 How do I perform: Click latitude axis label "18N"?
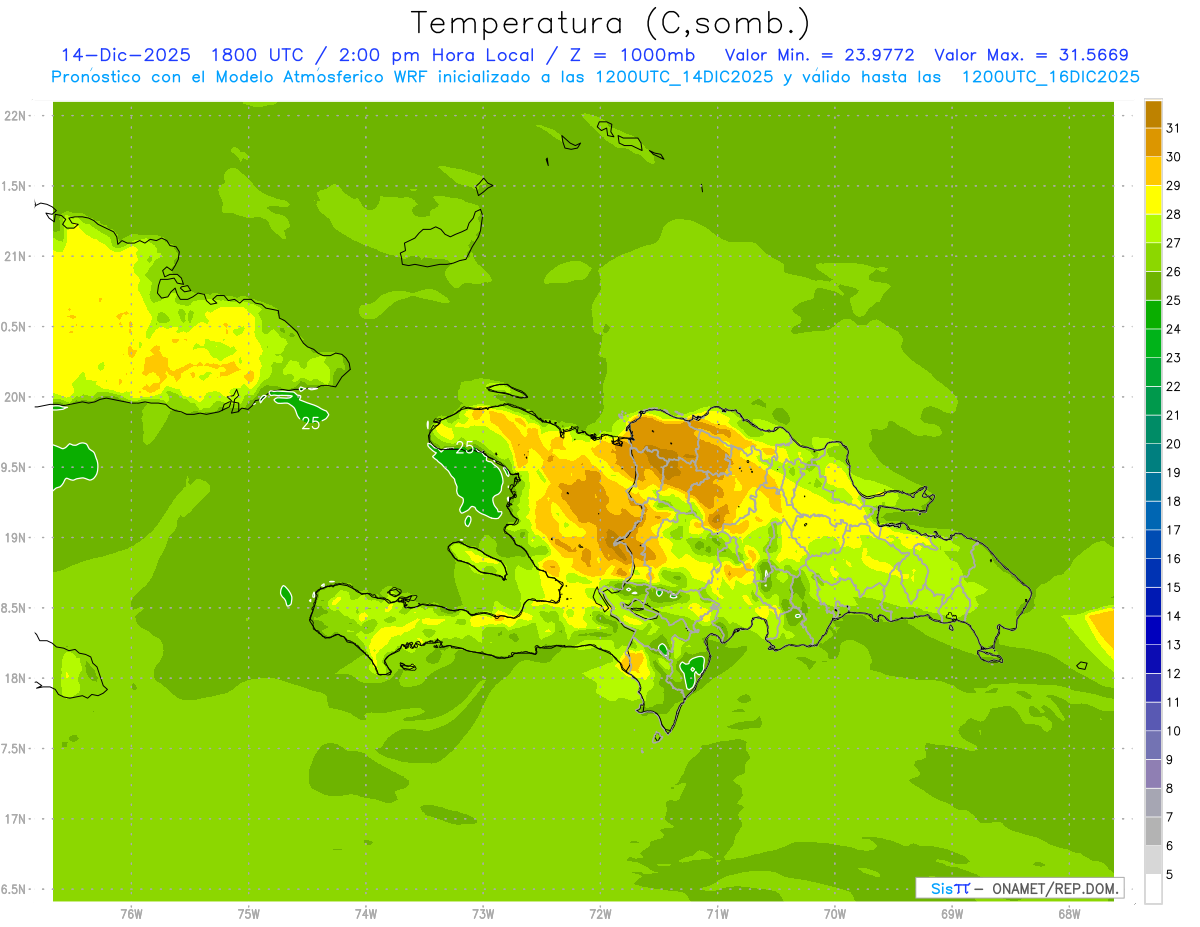16,678
